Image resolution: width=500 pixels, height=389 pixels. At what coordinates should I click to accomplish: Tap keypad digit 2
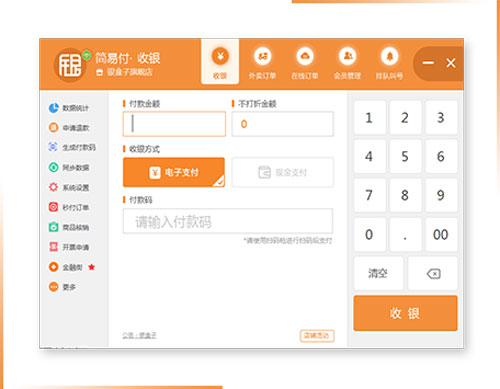pos(405,118)
